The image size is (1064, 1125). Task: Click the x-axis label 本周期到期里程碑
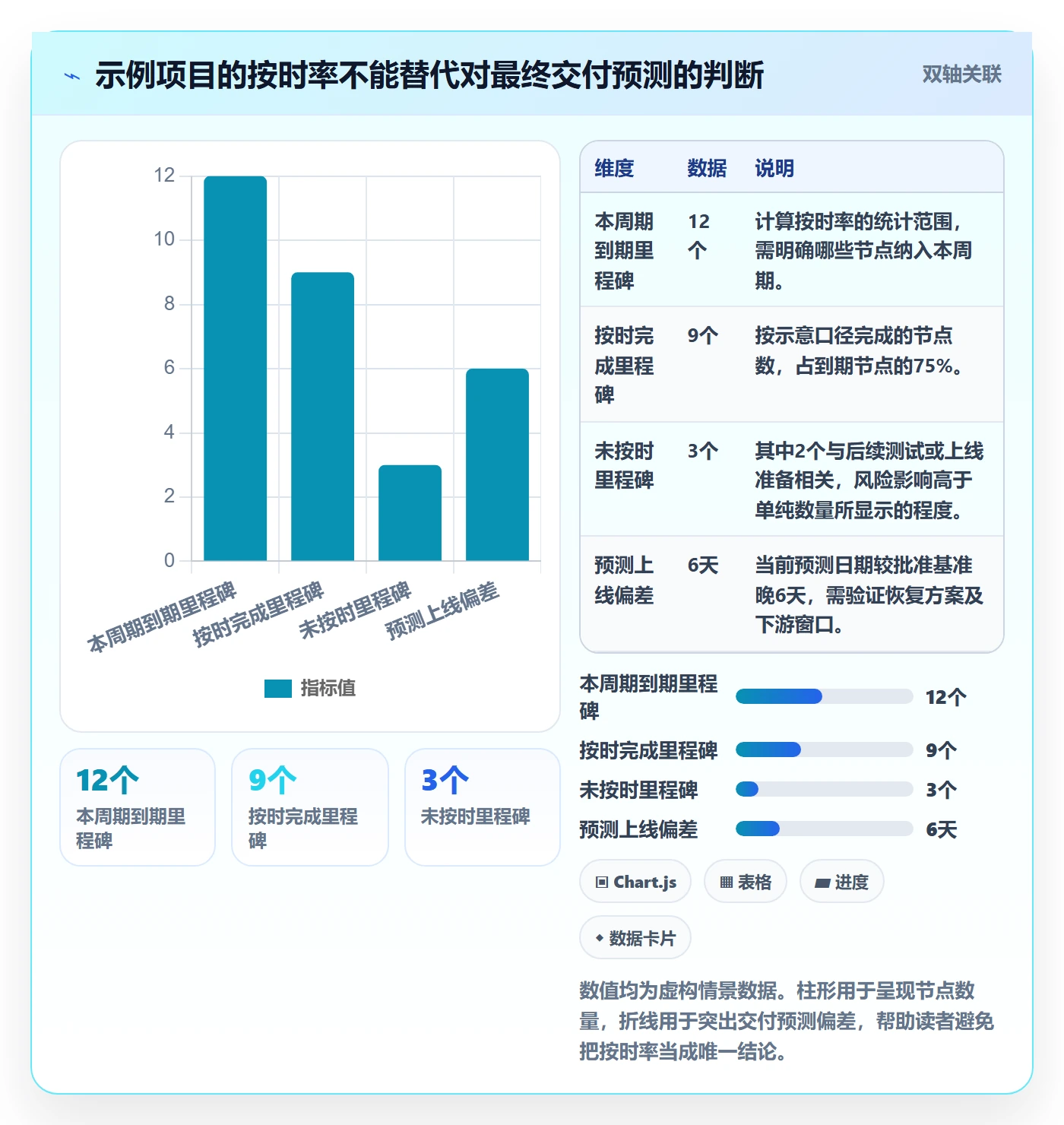[162, 617]
